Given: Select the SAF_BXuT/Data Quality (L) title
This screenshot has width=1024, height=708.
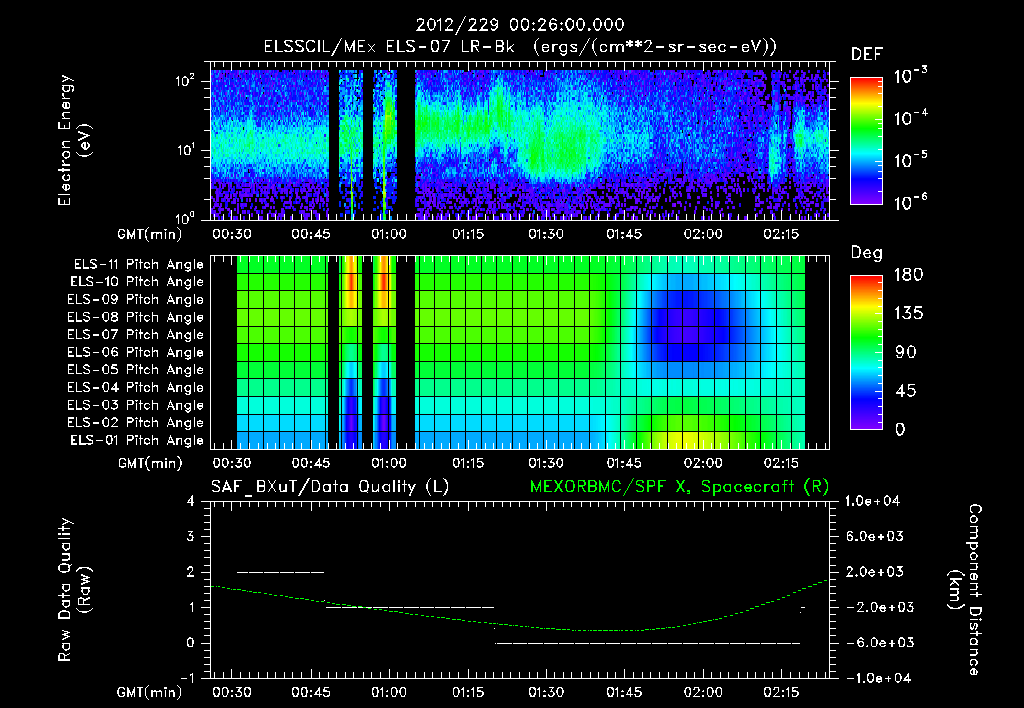Looking at the screenshot, I should [x=330, y=487].
